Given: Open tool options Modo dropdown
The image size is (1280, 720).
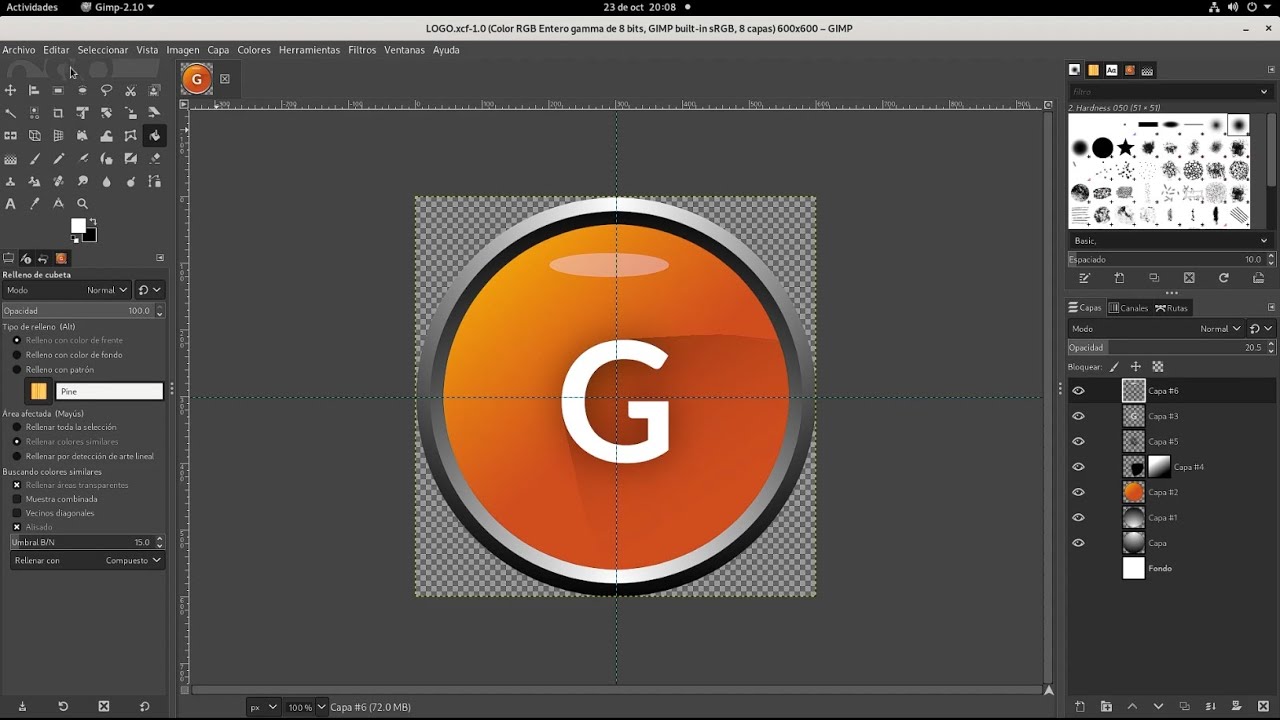Looking at the screenshot, I should click(67, 290).
